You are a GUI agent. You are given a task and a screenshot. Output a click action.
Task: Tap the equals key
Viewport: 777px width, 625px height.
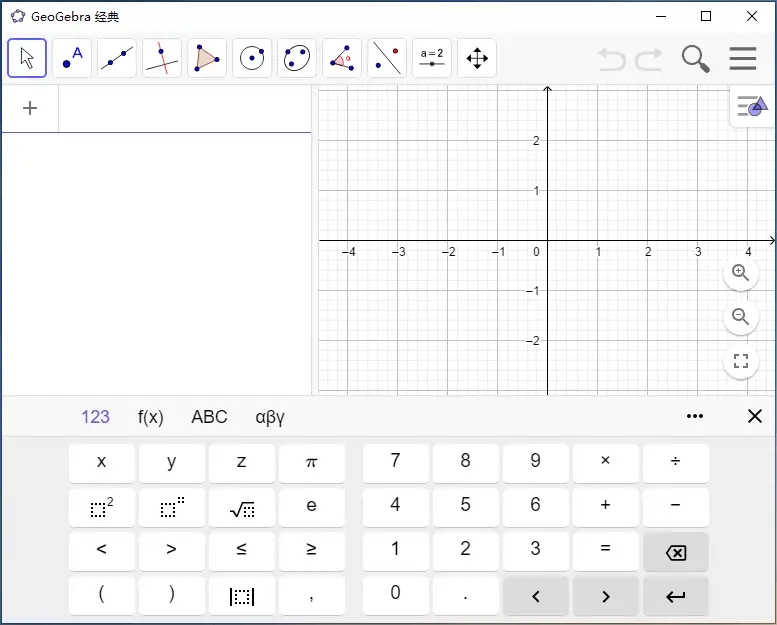[x=606, y=551]
